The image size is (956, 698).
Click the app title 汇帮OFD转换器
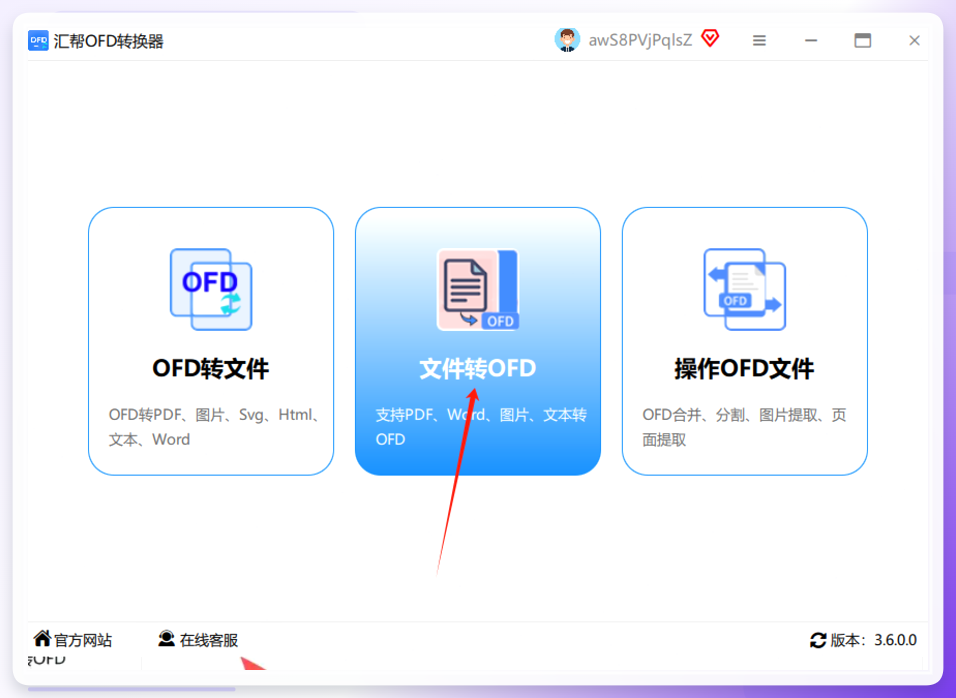pyautogui.click(x=109, y=41)
